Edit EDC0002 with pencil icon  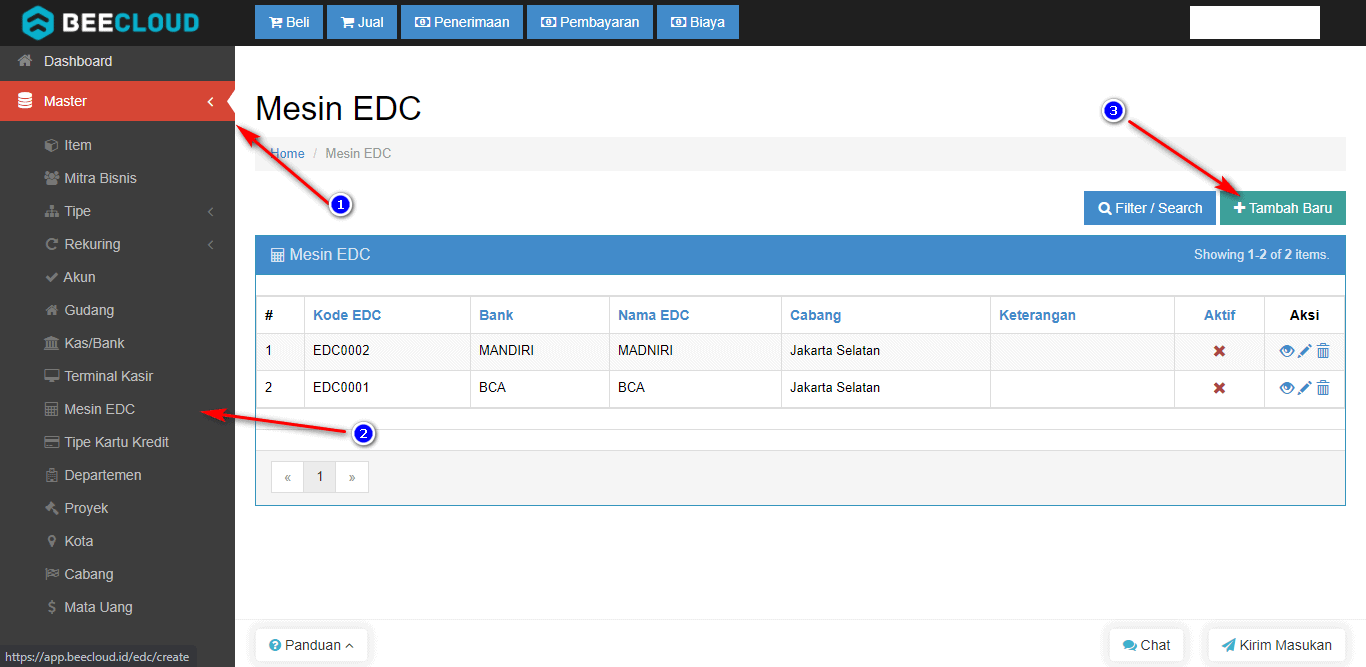tap(1305, 351)
